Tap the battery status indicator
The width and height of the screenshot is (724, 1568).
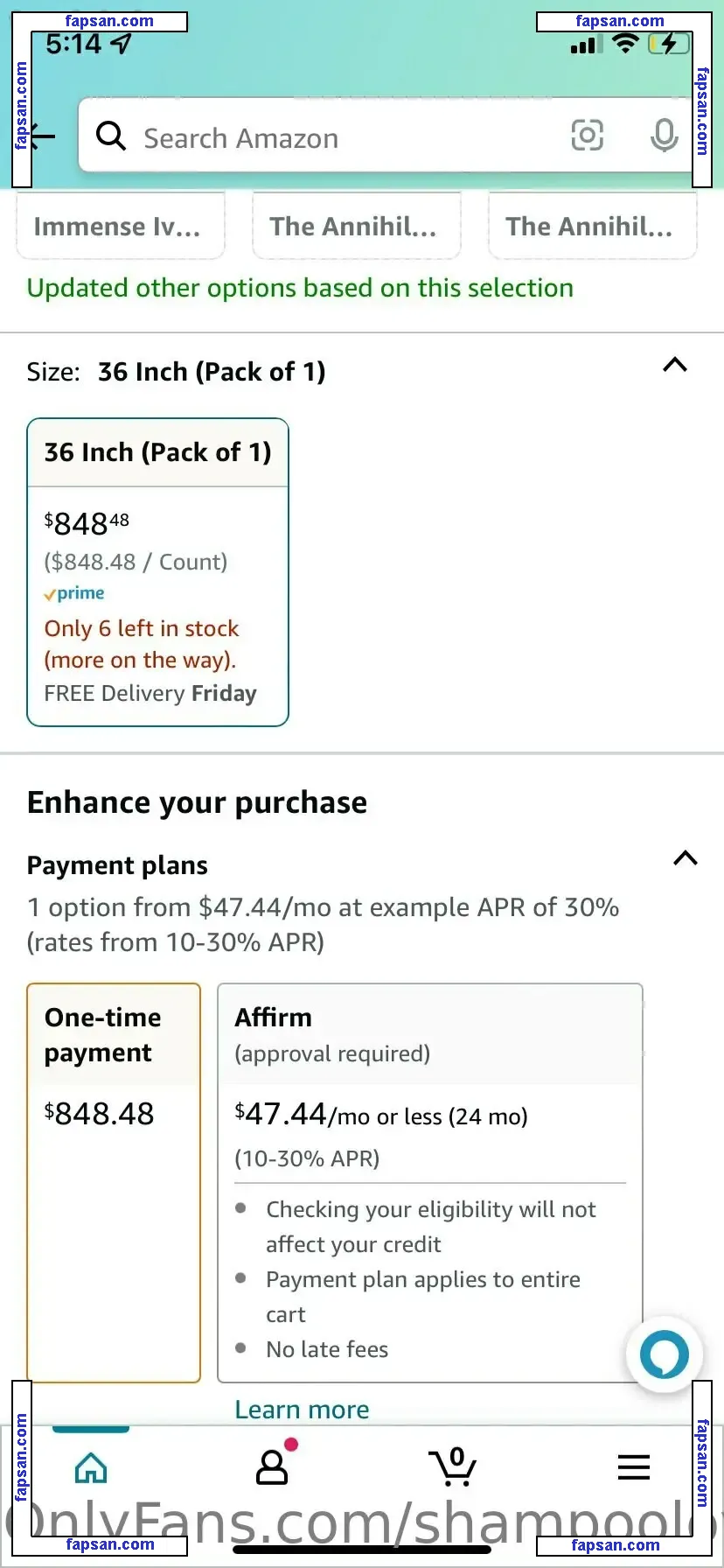(669, 44)
